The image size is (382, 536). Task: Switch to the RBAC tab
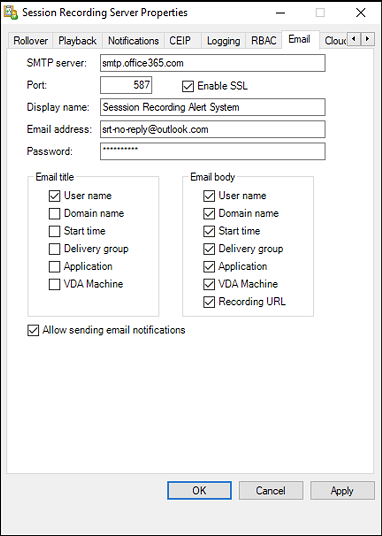pyautogui.click(x=264, y=41)
